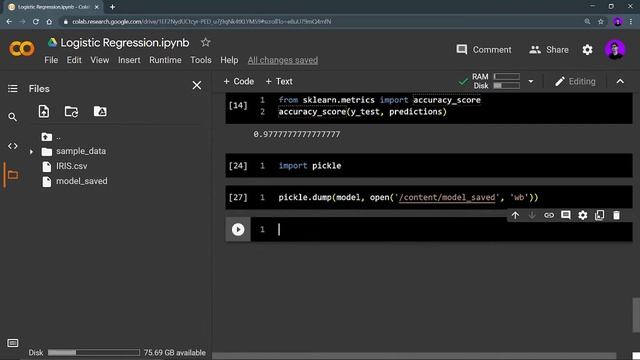Viewport: 640px width, 360px height.
Task: Collapse the header with the chevron up
Action: pos(620,81)
